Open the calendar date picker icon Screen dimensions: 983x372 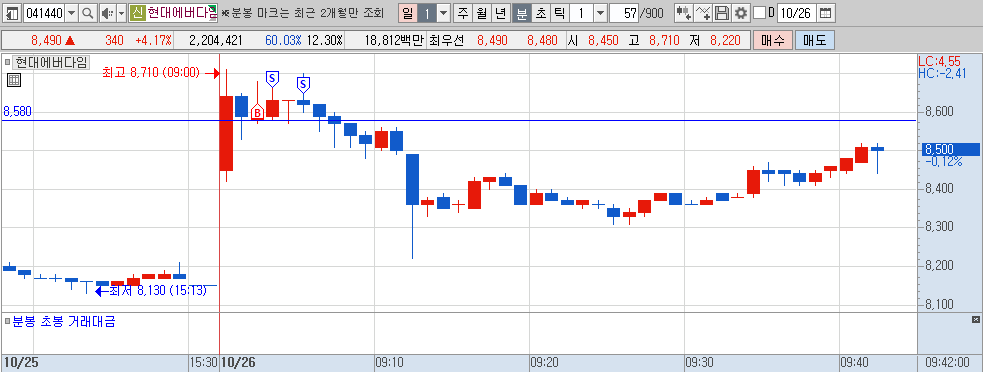point(826,13)
